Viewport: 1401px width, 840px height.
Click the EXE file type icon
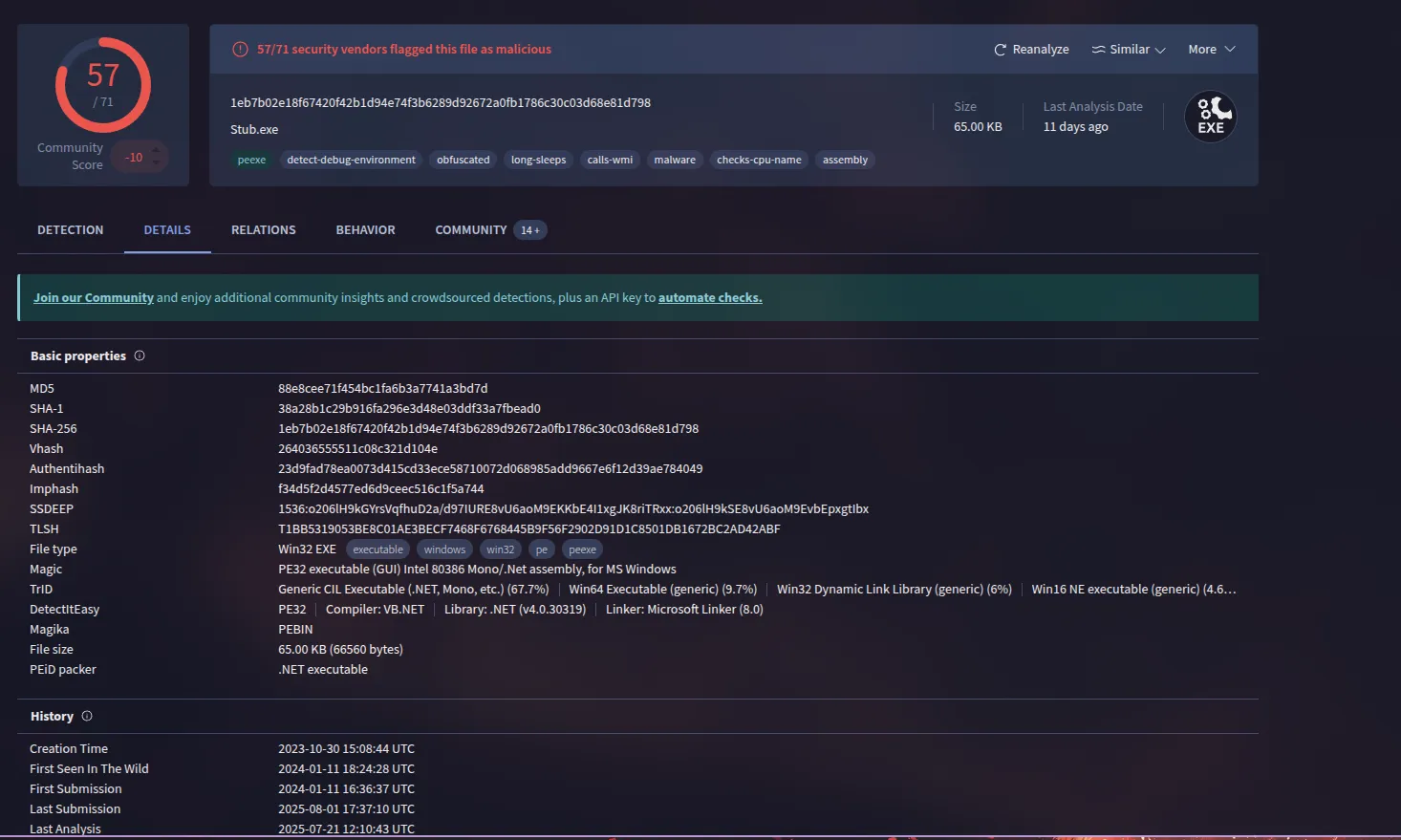(x=1210, y=117)
